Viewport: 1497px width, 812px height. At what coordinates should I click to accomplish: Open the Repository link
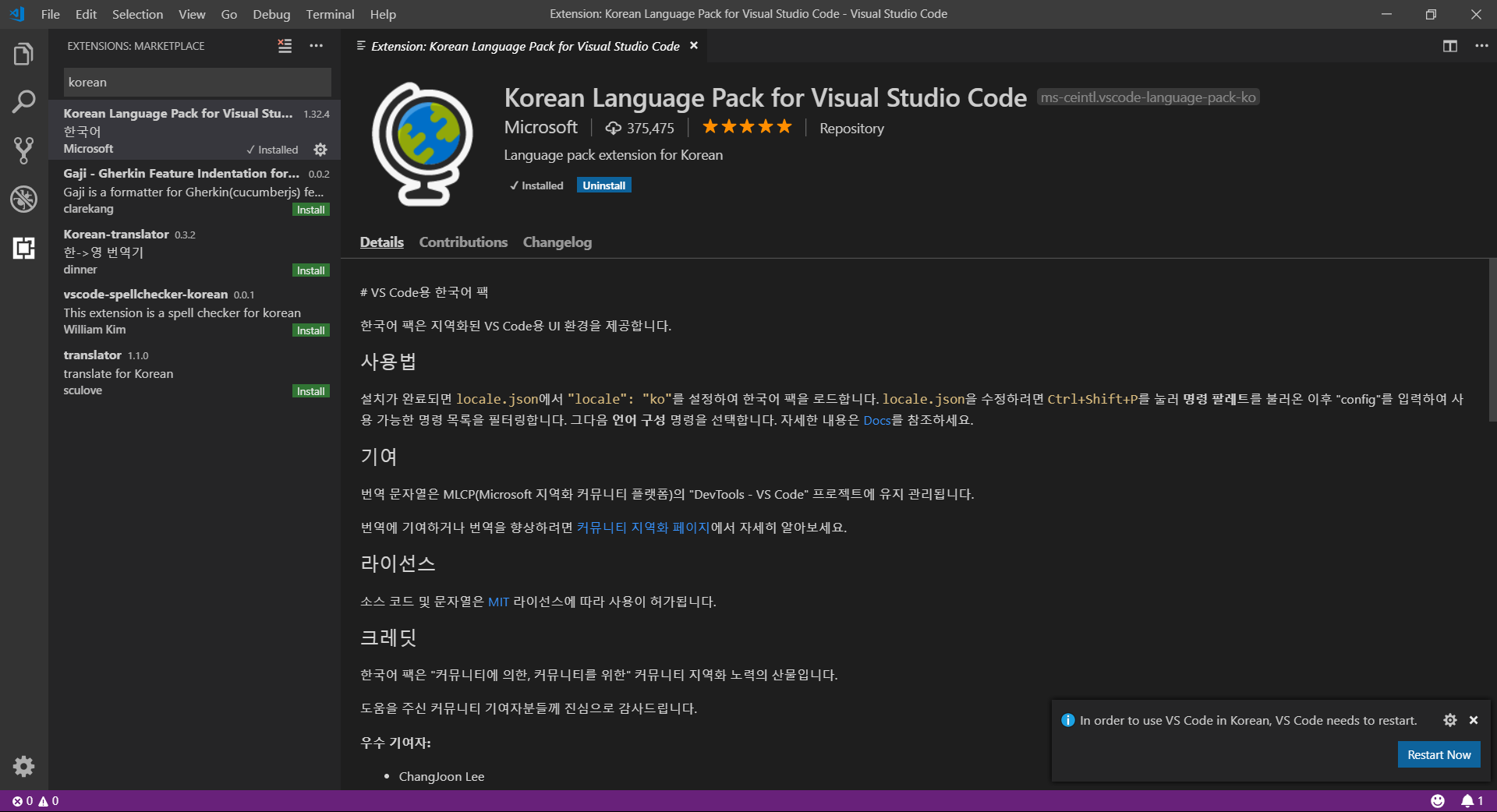(x=851, y=129)
